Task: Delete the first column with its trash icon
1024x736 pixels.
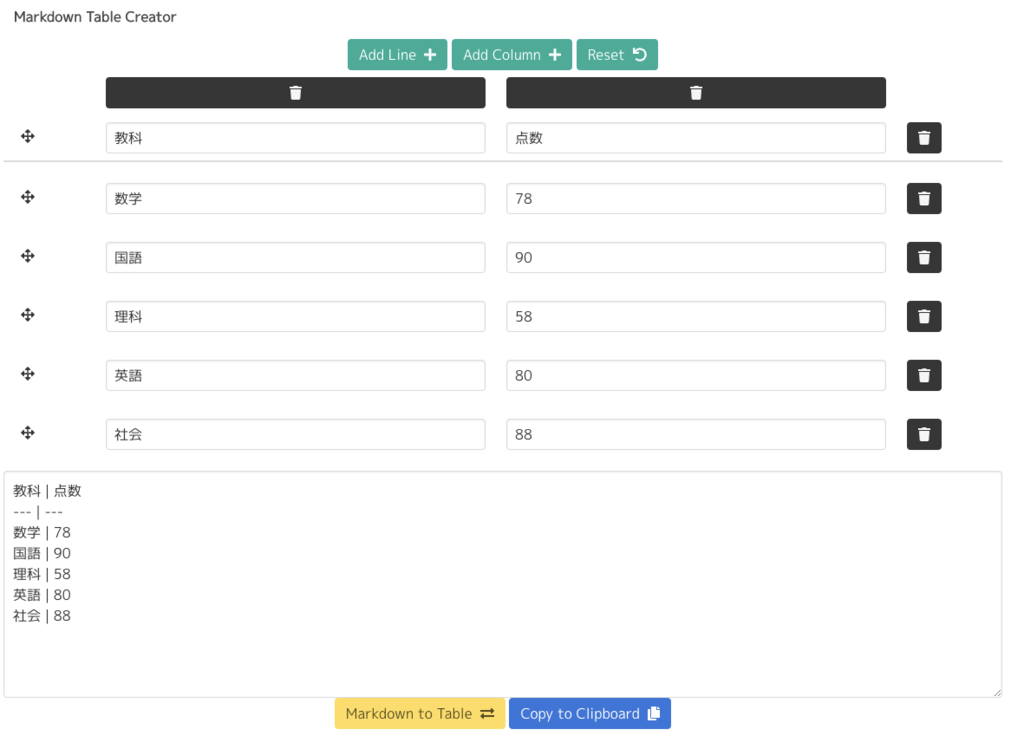Action: point(295,93)
